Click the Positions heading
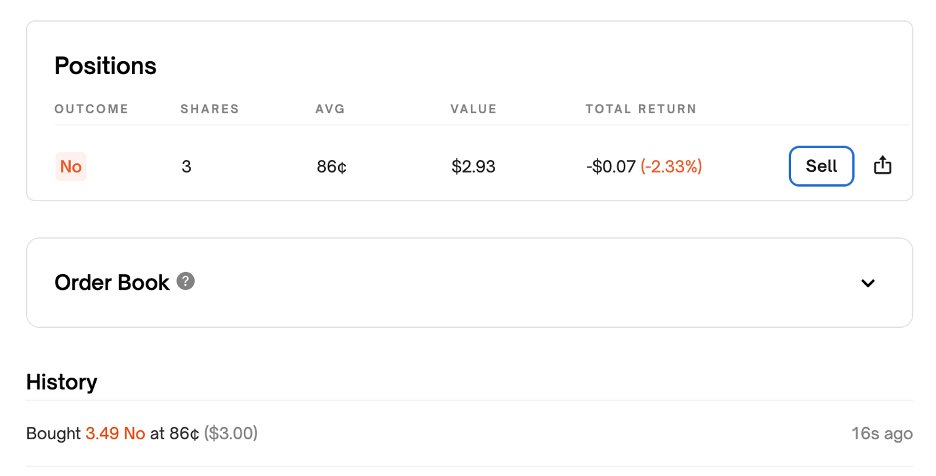Viewport: 936px width, 476px height. (105, 66)
